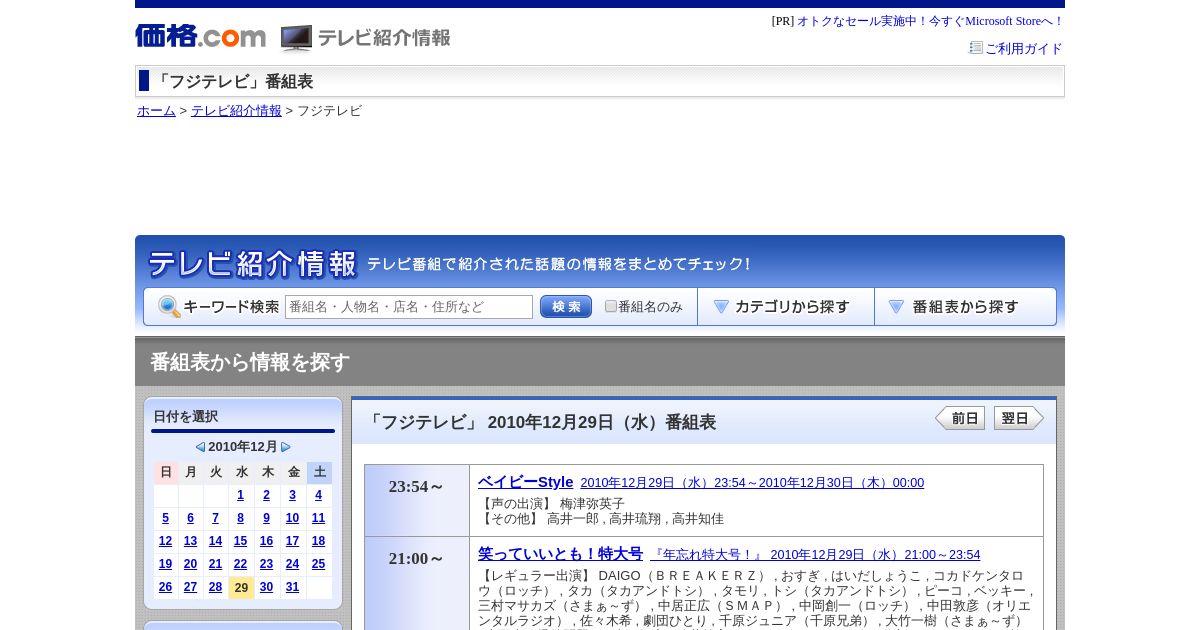Open the 年忘れ特大号 broadcast time link
Screen dimensions: 1200x630
click(815, 555)
